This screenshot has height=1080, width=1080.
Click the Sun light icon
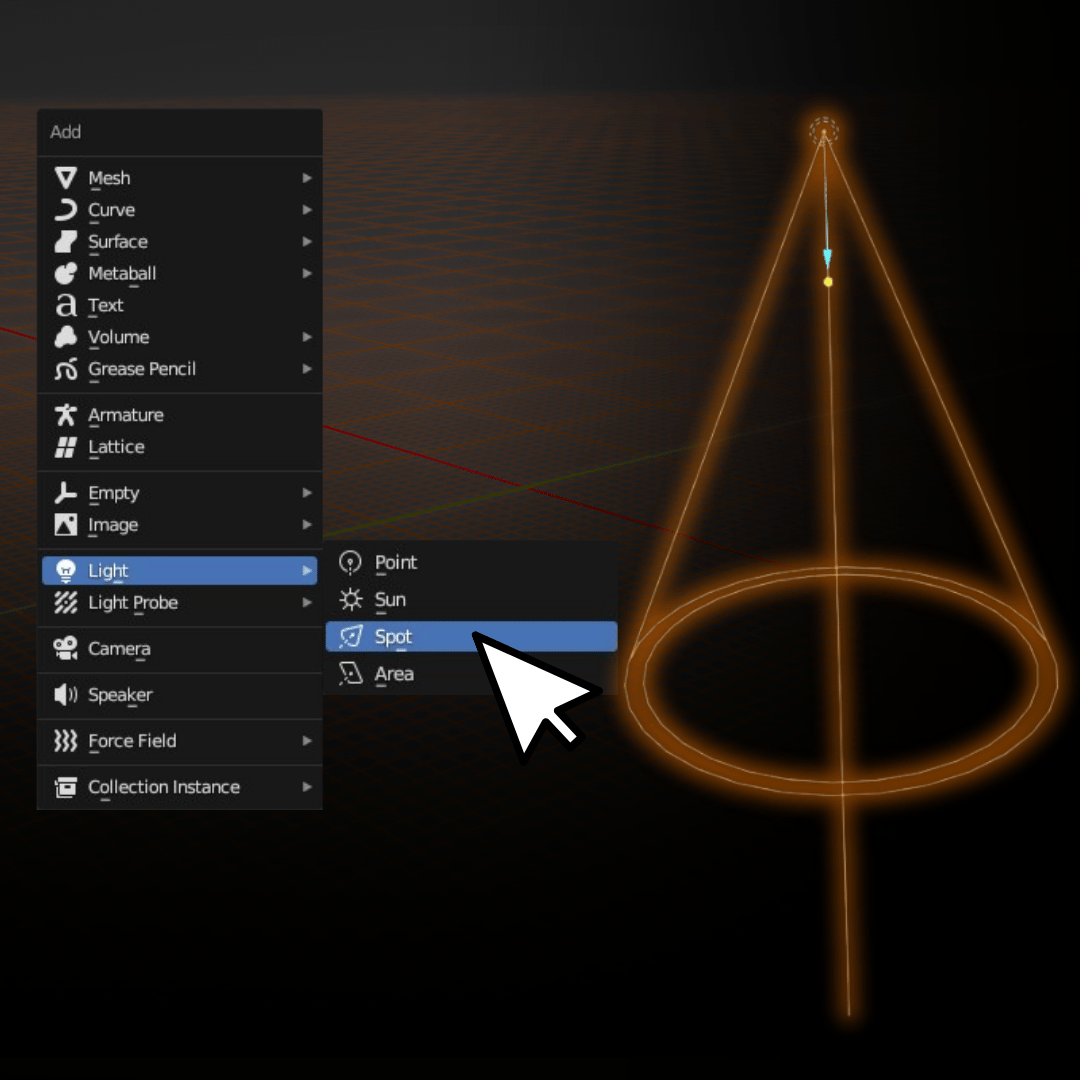351,599
